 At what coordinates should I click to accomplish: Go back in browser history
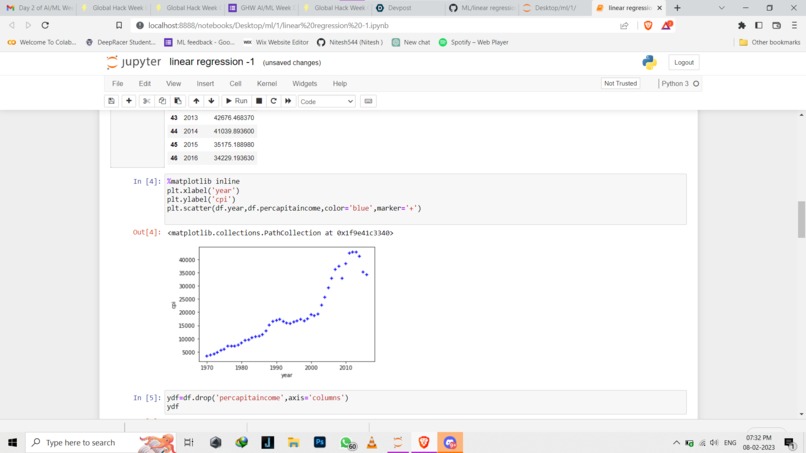pyautogui.click(x=12, y=25)
